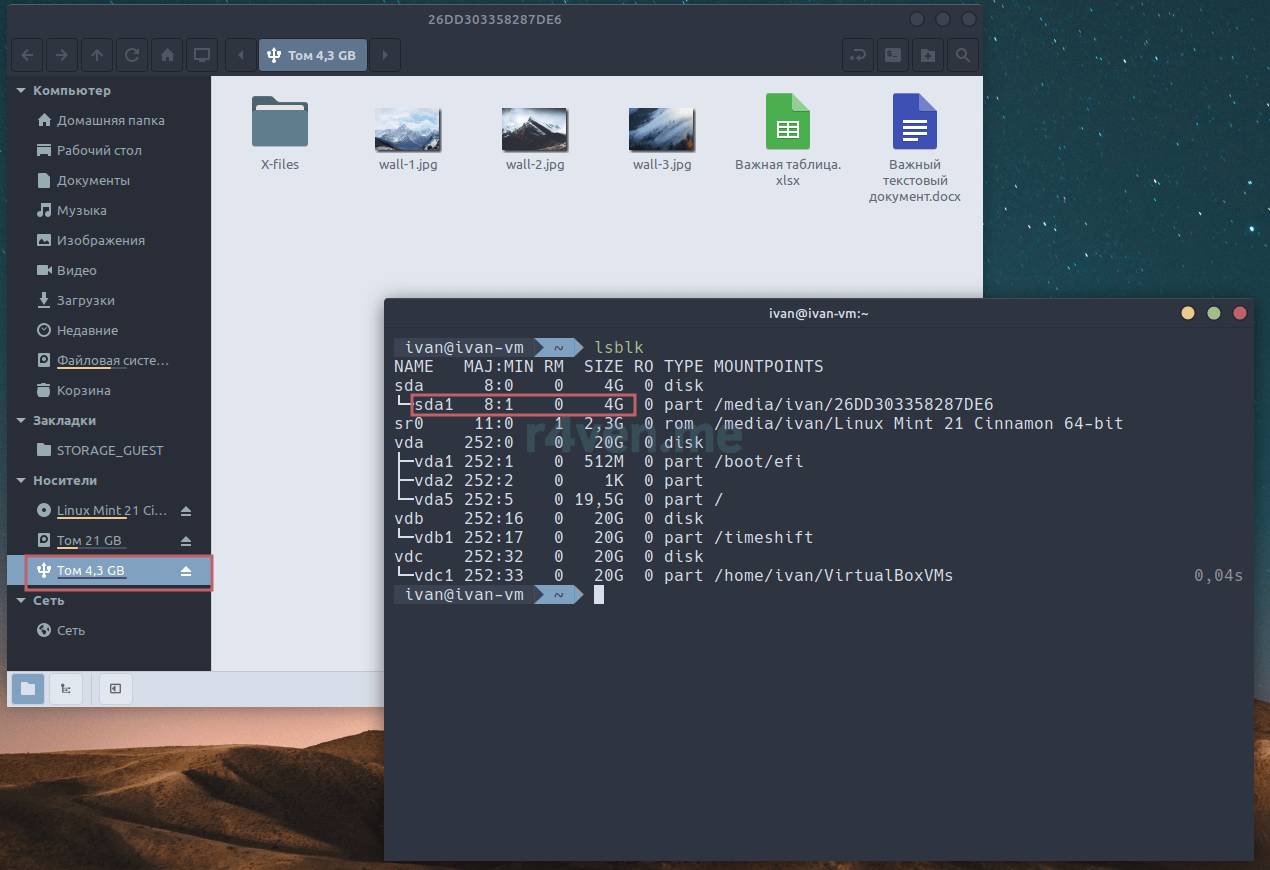Click the search magnifier icon
This screenshot has width=1270, height=870.
pyautogui.click(x=962, y=55)
